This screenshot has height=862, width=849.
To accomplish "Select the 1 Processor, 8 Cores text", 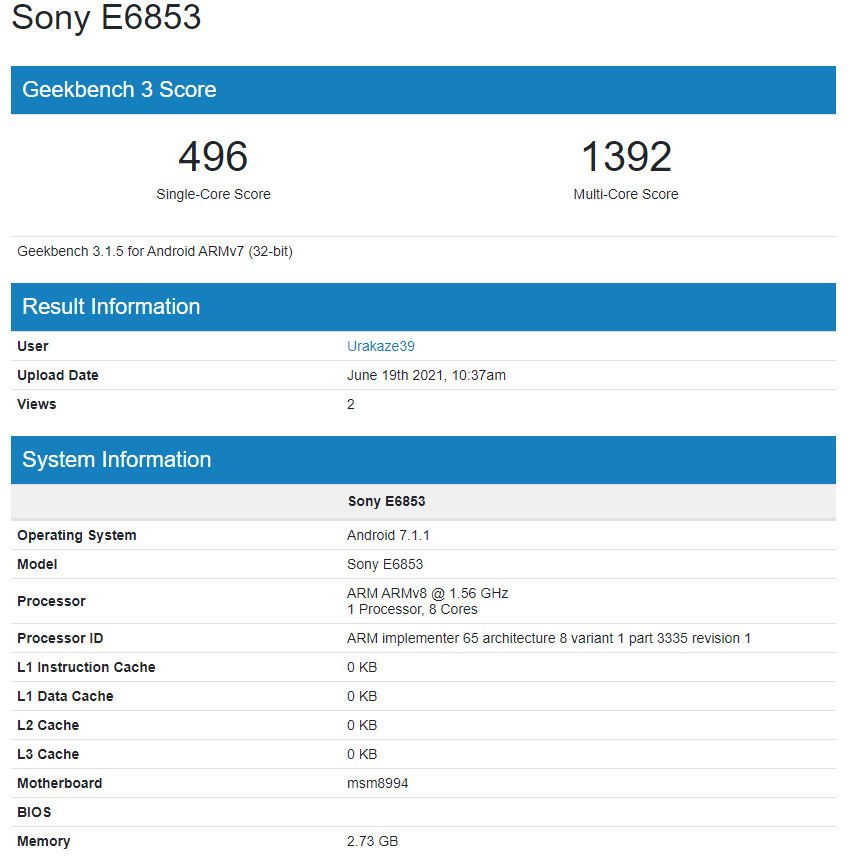I will click(x=412, y=610).
